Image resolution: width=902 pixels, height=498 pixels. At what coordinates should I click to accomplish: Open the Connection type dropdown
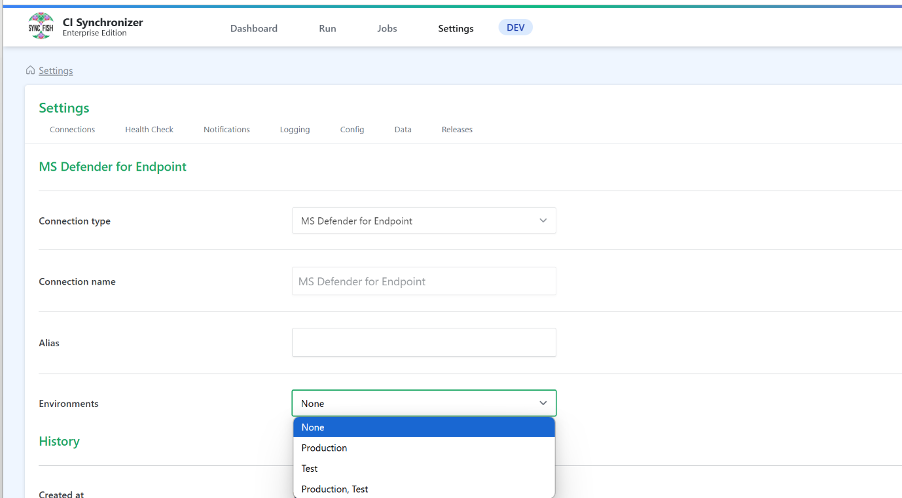tap(424, 221)
